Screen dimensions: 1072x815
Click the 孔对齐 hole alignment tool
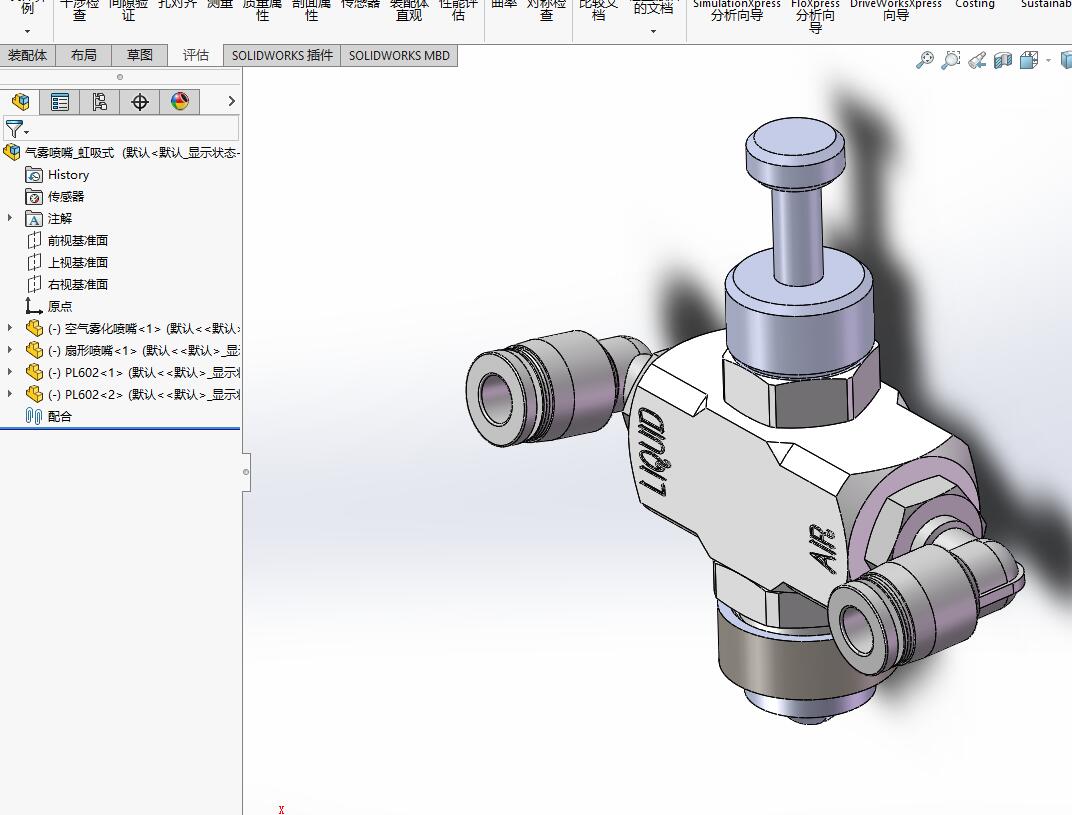(177, 4)
